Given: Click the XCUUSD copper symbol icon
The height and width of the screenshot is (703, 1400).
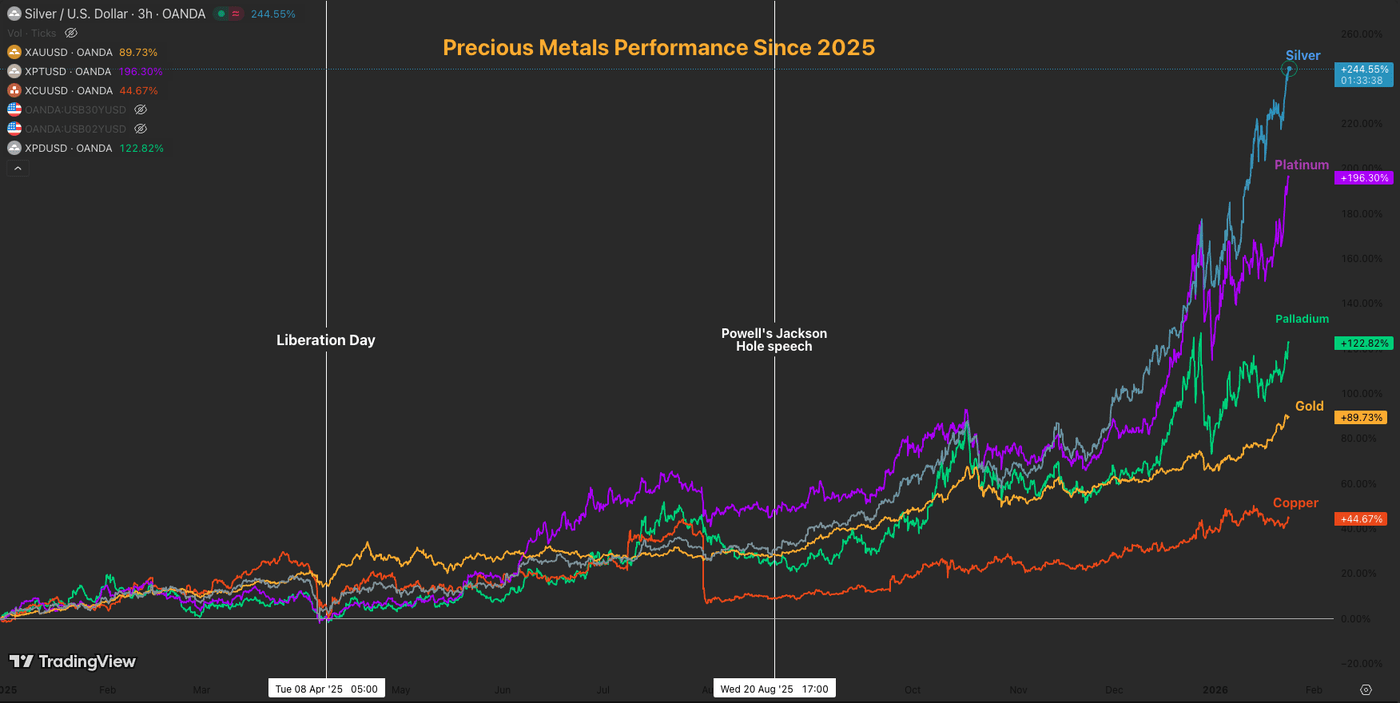Looking at the screenshot, I should pos(14,90).
